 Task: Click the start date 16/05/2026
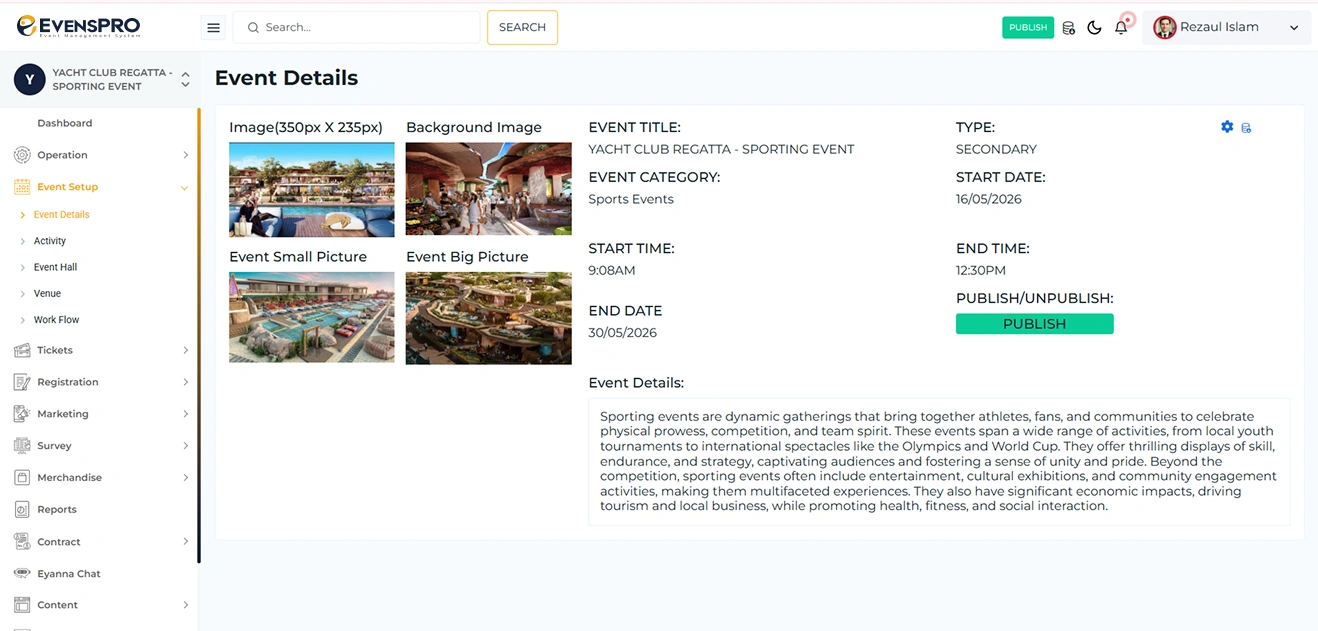click(989, 199)
